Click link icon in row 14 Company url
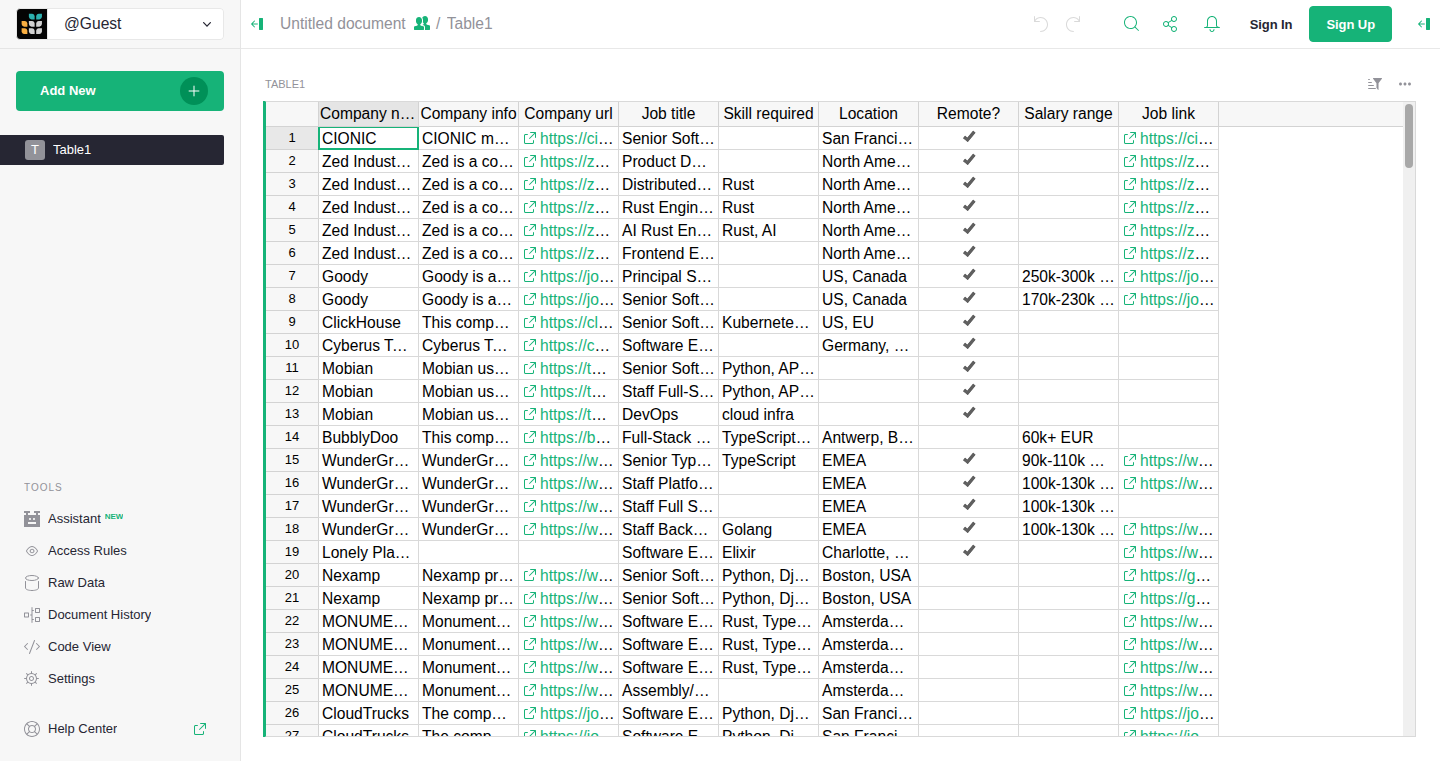 coord(530,437)
